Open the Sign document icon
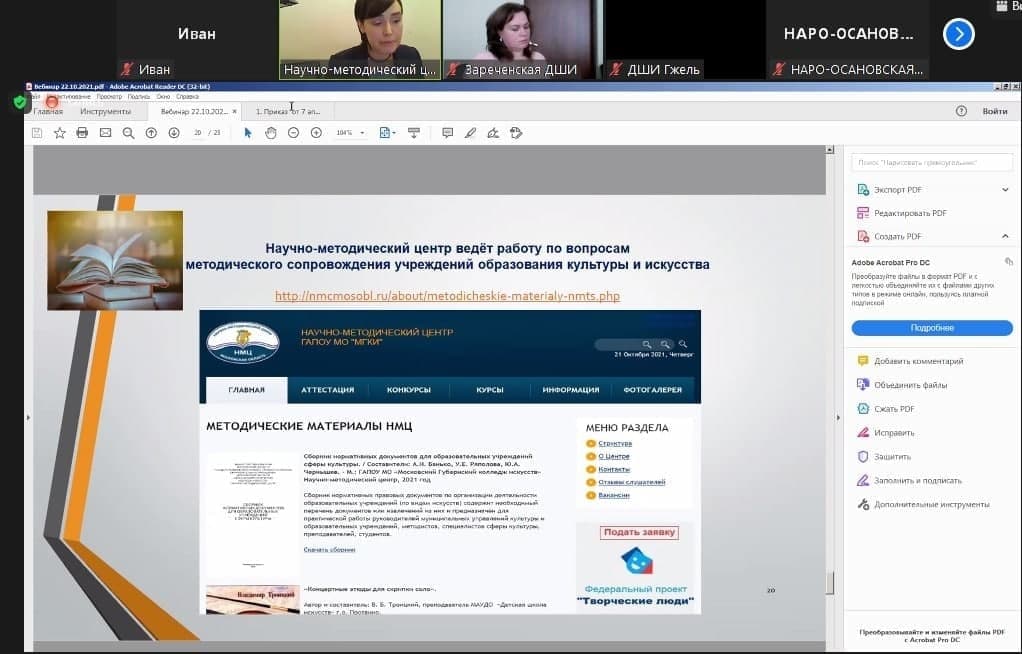Image resolution: width=1022 pixels, height=654 pixels. (493, 133)
